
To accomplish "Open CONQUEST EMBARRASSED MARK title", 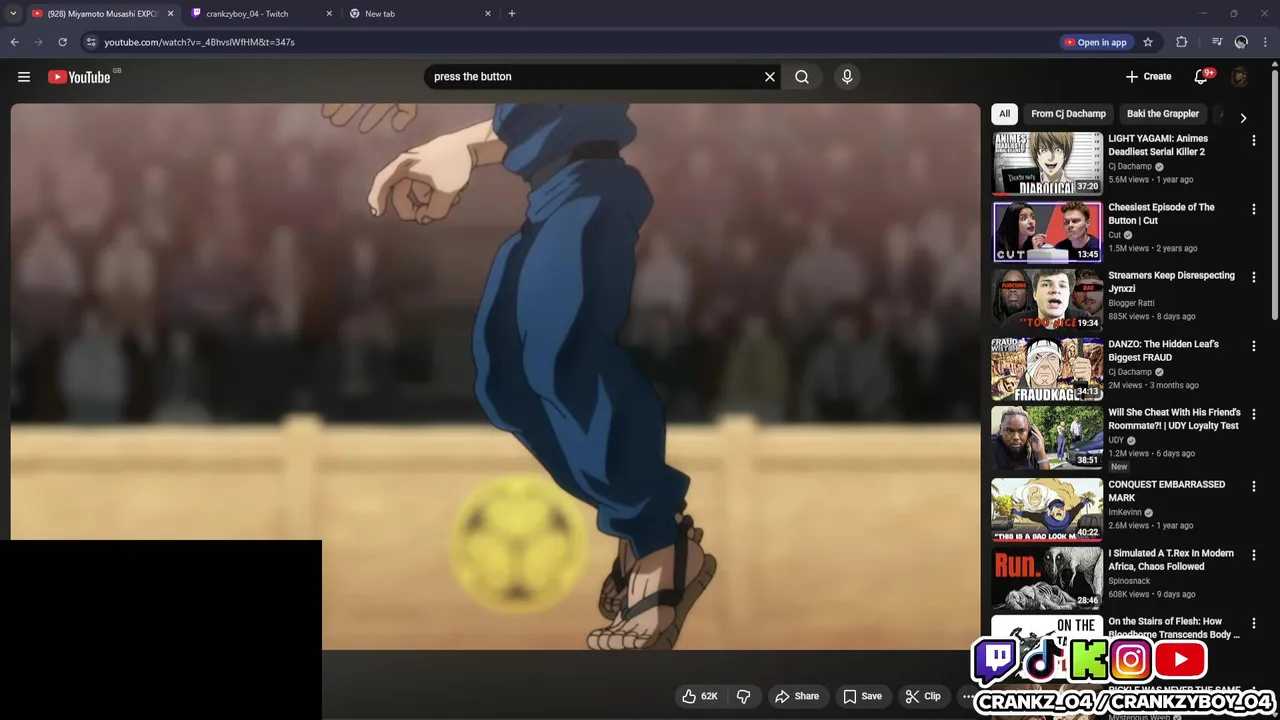I will click(x=1166, y=491).
